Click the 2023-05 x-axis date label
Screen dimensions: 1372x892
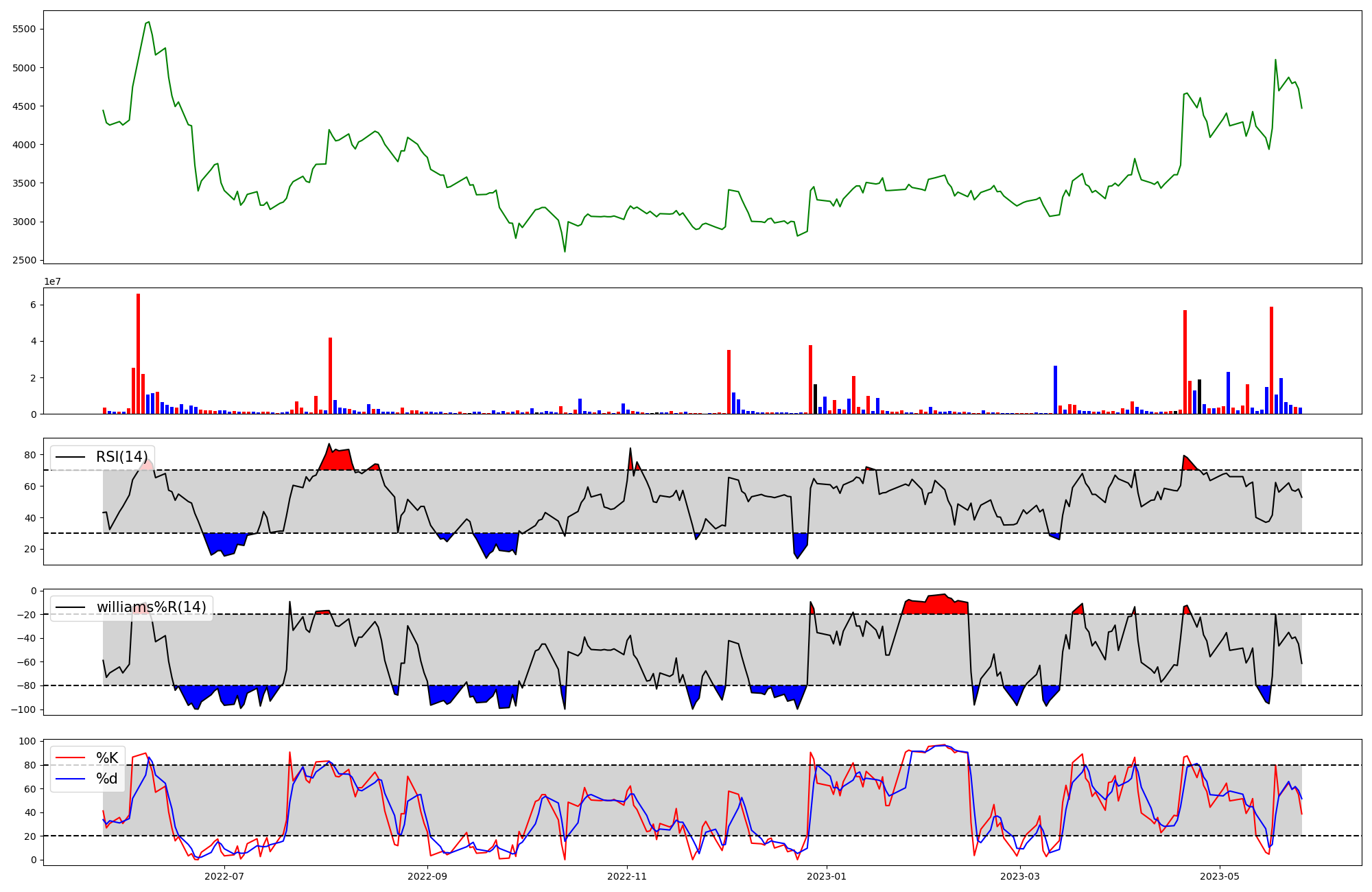pyautogui.click(x=1220, y=876)
